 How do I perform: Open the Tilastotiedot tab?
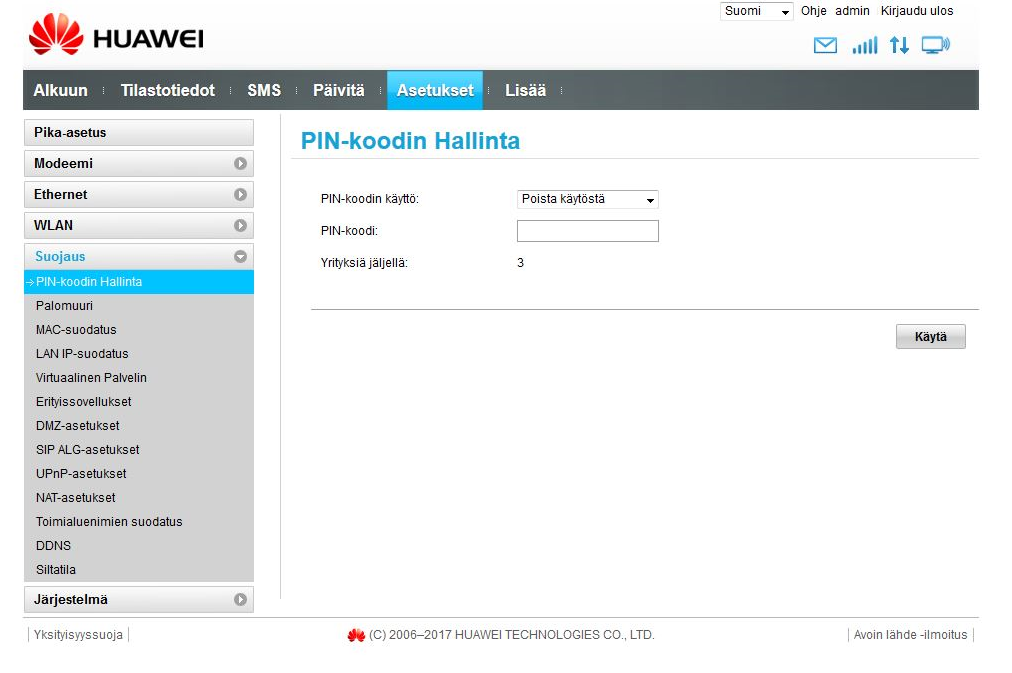click(167, 90)
